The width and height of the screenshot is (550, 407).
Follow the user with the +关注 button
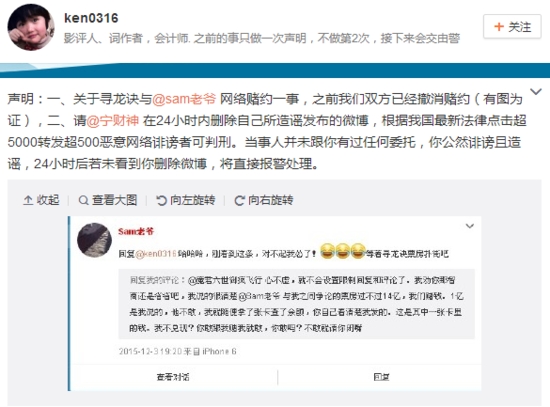512,26
